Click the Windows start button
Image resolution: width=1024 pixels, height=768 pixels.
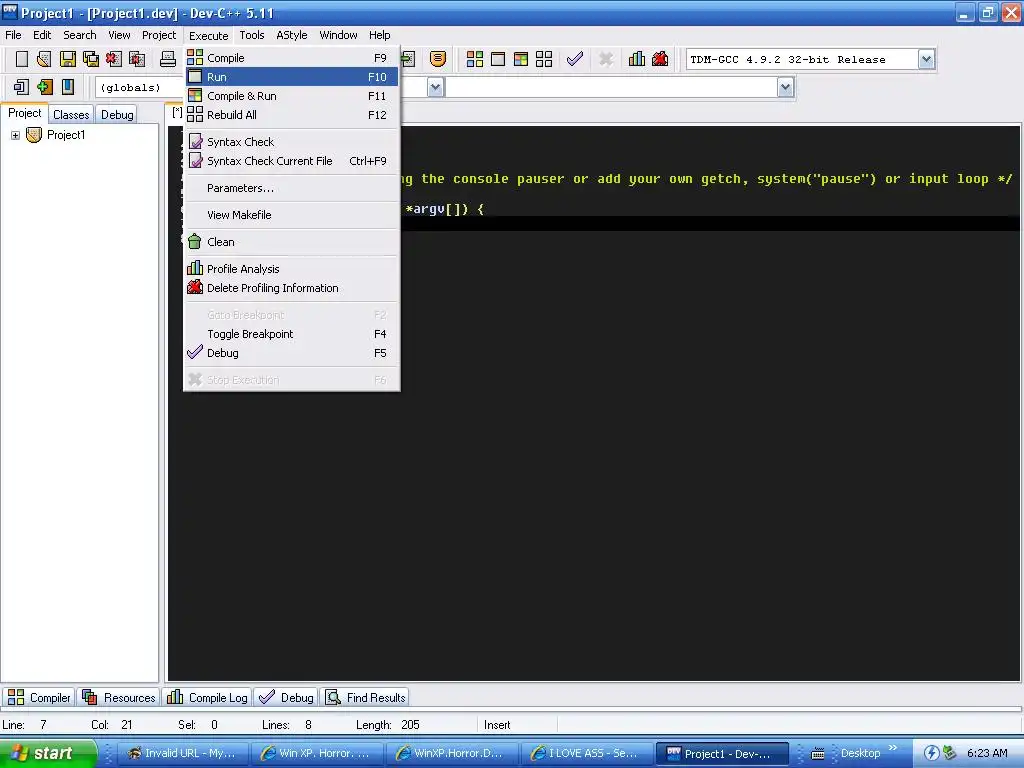coord(48,753)
